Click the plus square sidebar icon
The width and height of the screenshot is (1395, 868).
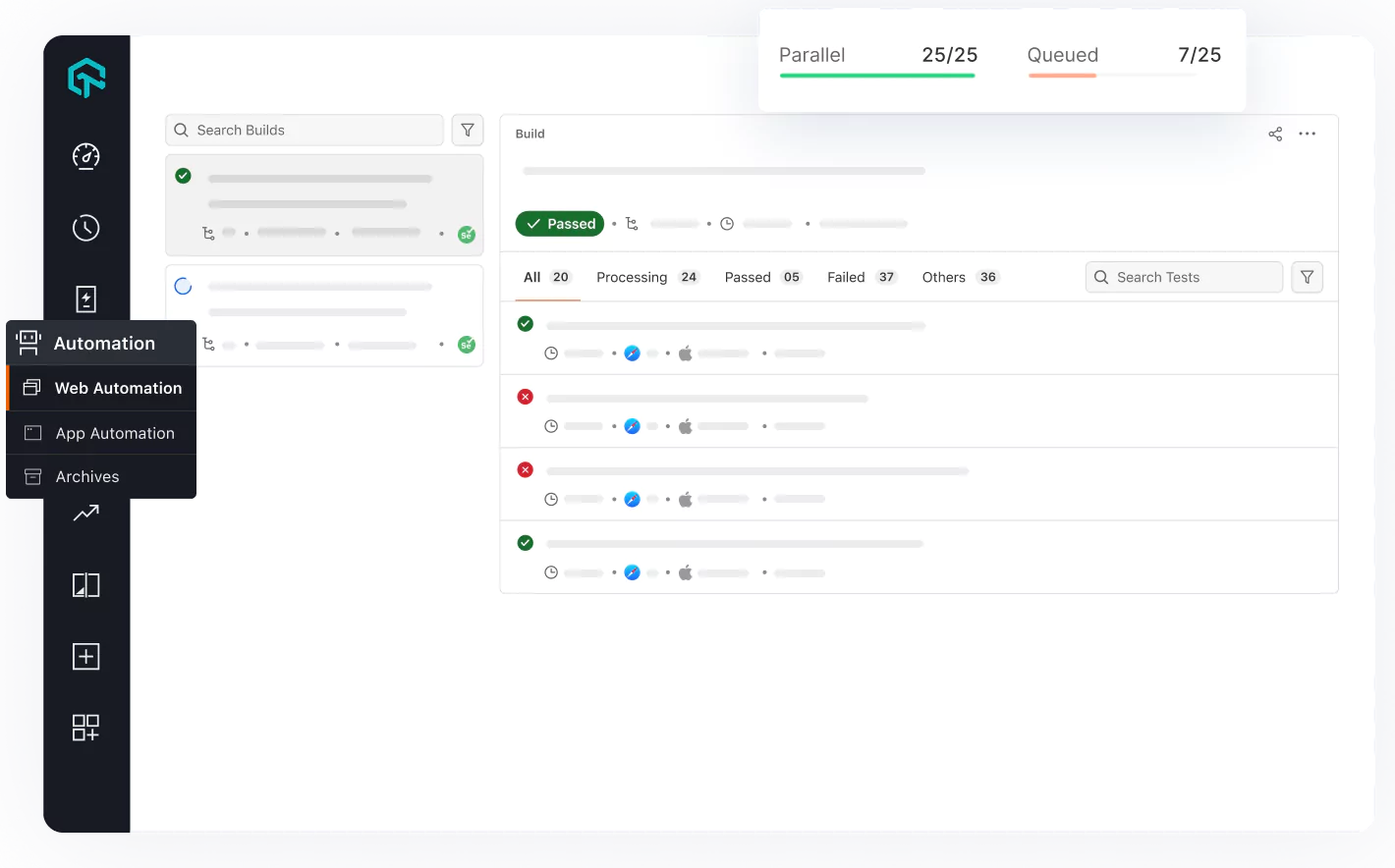pyautogui.click(x=86, y=657)
